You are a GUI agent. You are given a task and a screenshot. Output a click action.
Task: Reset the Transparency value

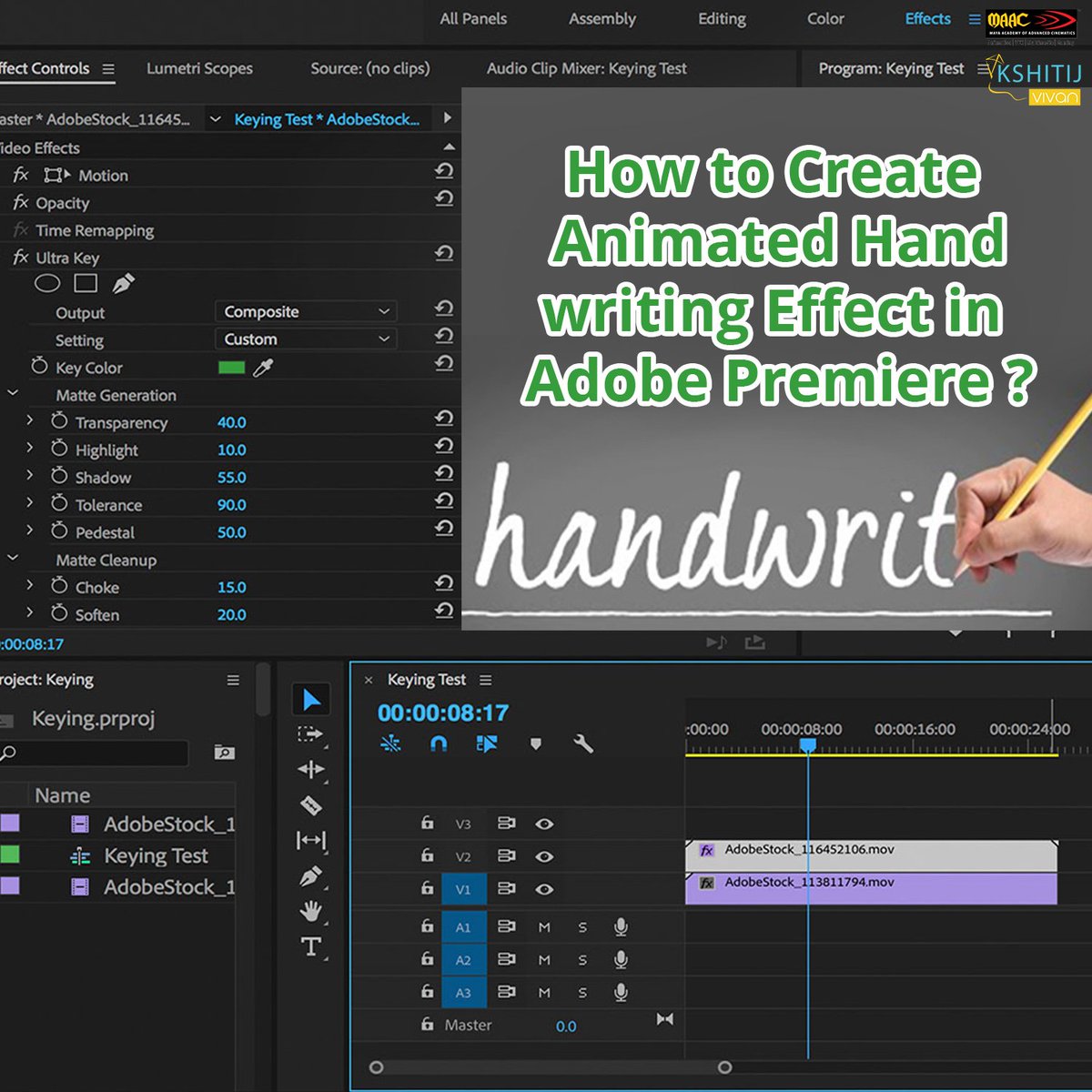tap(444, 419)
